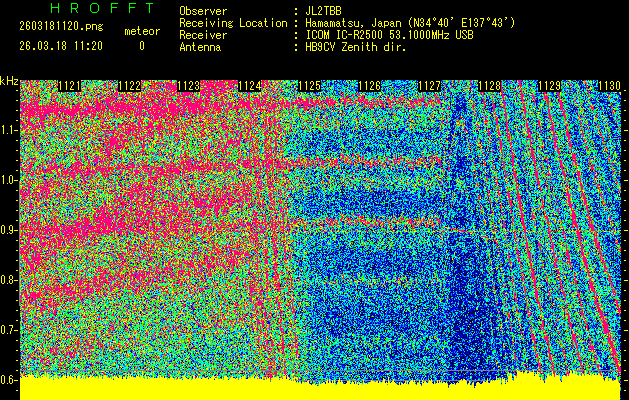Click the 1.1 frequency axis label
The image size is (629, 400).
click(9, 130)
